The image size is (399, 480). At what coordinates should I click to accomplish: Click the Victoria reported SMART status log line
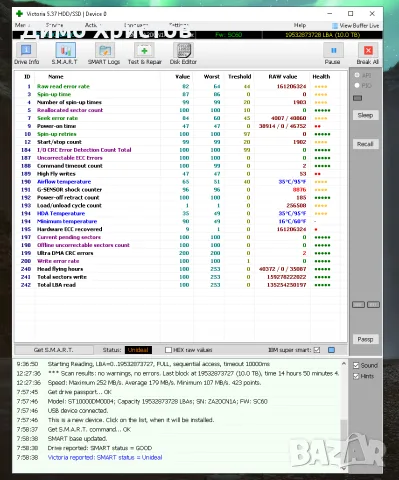(105, 457)
